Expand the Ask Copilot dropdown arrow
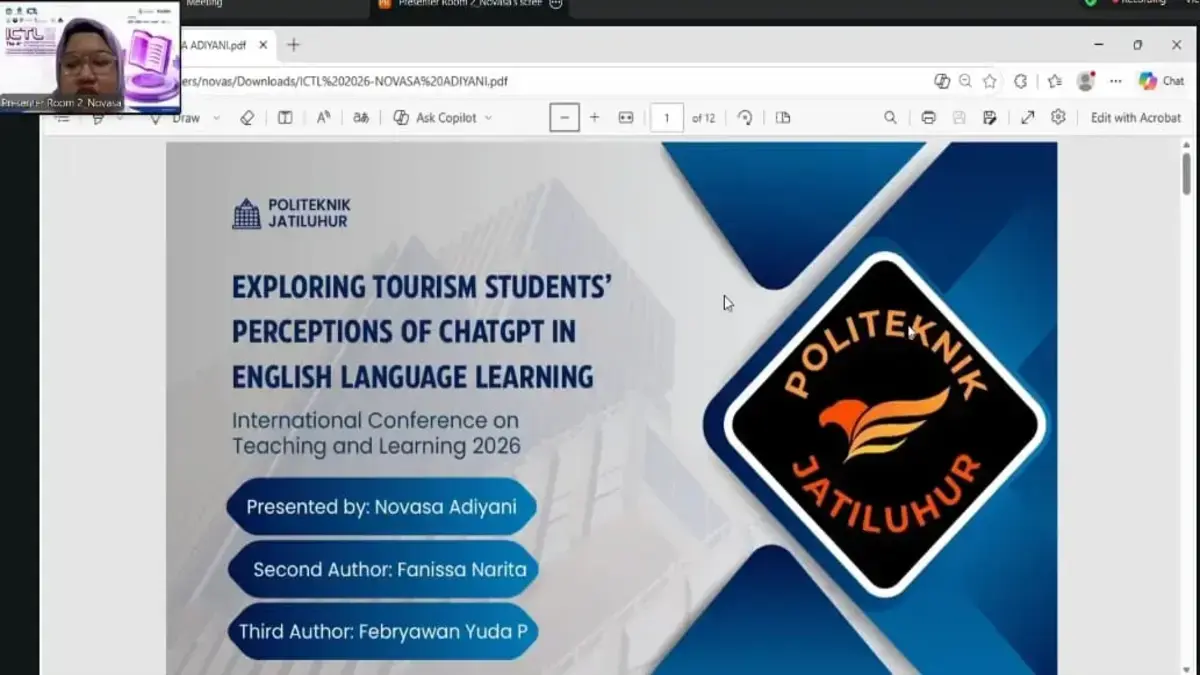The width and height of the screenshot is (1200, 675). coord(488,118)
